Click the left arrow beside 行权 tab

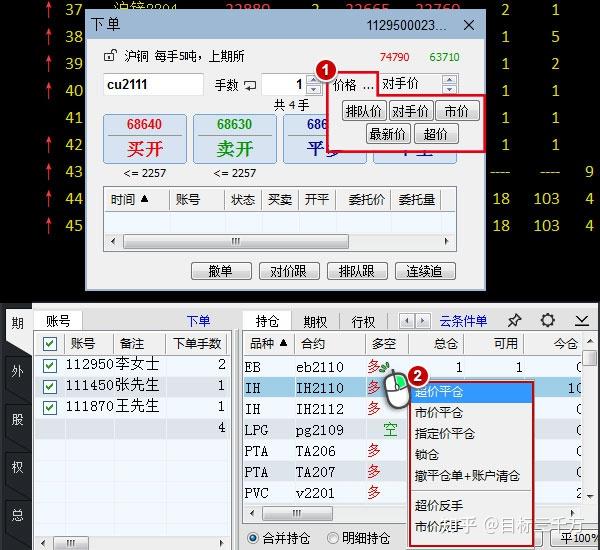(x=407, y=321)
